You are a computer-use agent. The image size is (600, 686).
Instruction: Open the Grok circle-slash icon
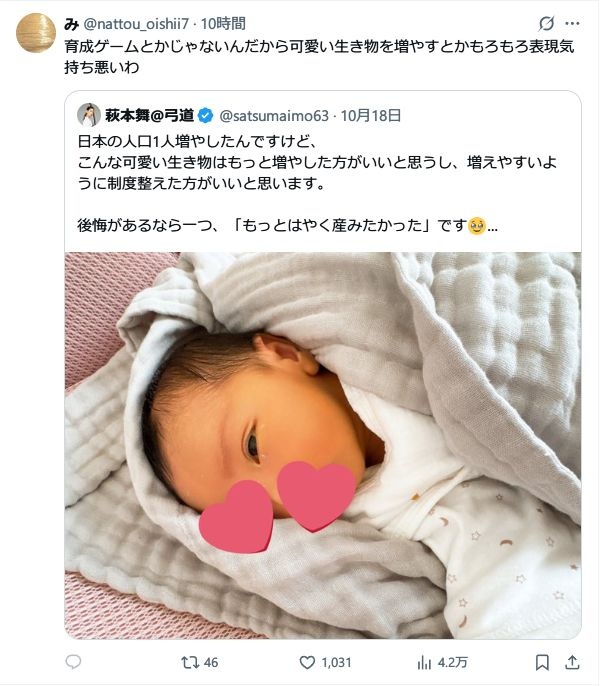[546, 23]
